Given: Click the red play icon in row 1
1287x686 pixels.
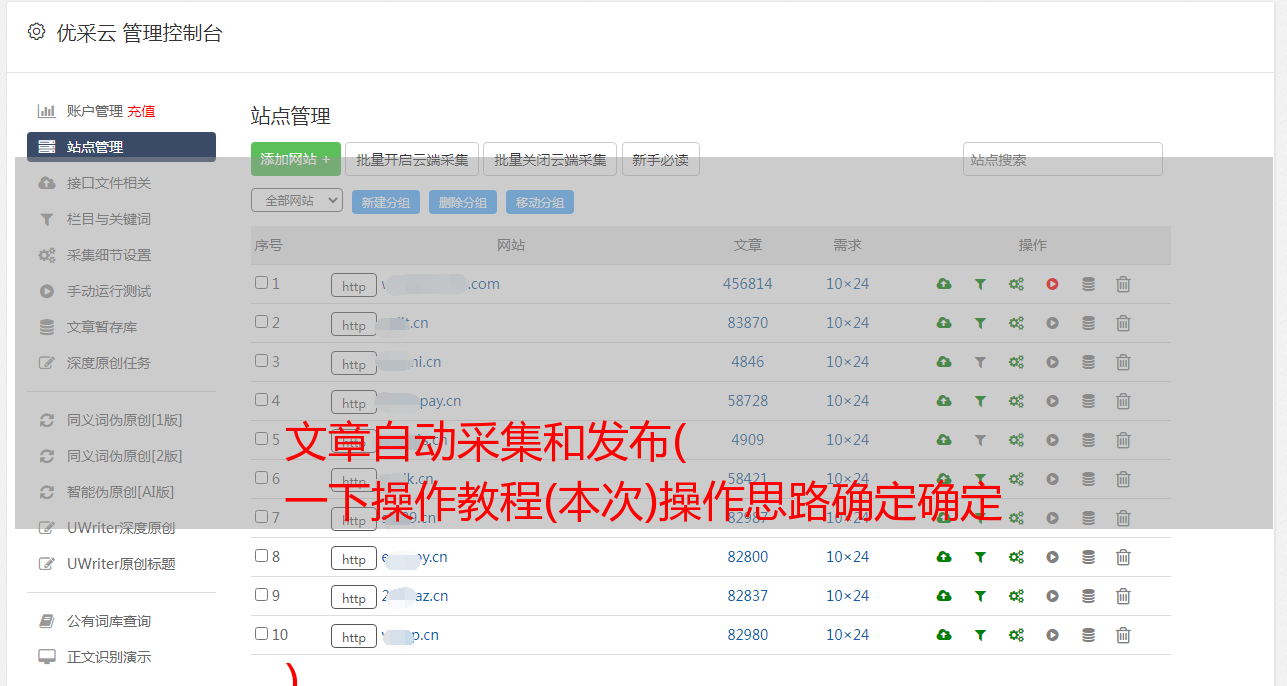Looking at the screenshot, I should 1052,284.
